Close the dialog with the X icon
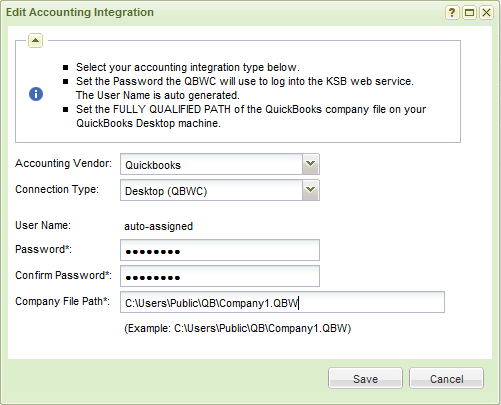501x405 pixels. click(486, 13)
